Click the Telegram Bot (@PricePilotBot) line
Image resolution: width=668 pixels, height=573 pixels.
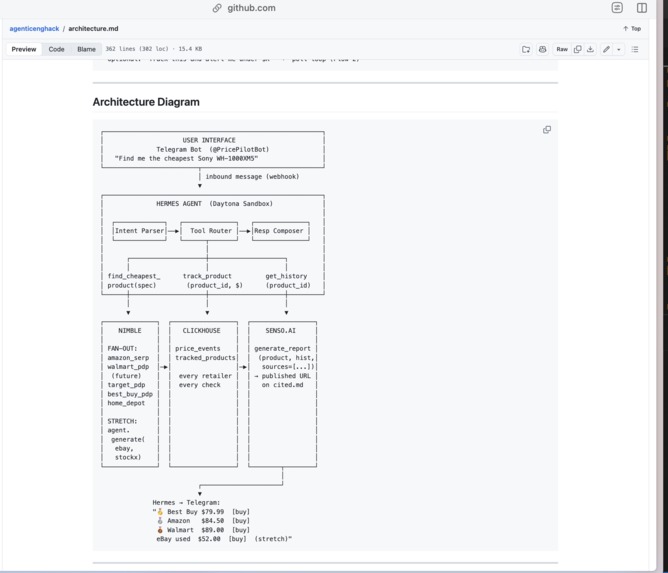coord(213,150)
